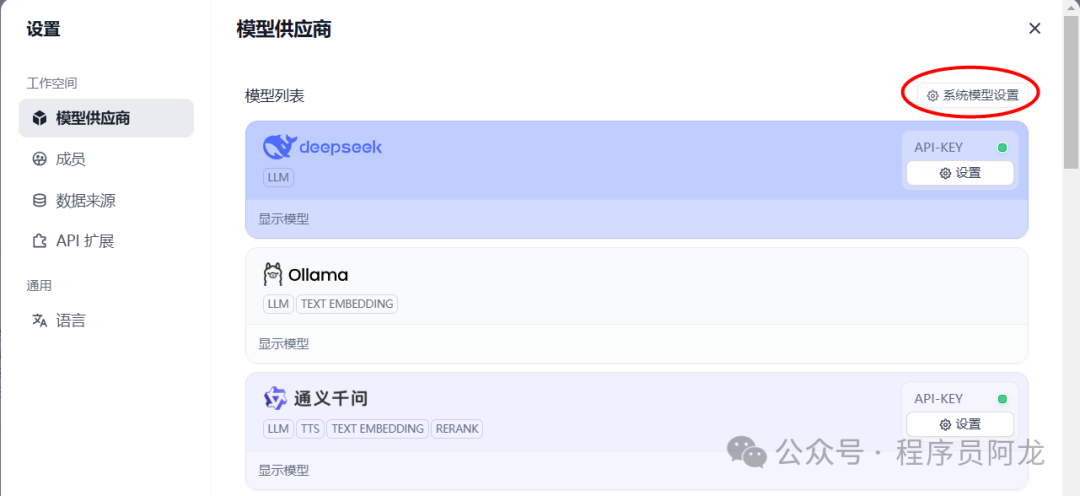Click deepseek's green API-KEY status dot

click(x=1002, y=148)
